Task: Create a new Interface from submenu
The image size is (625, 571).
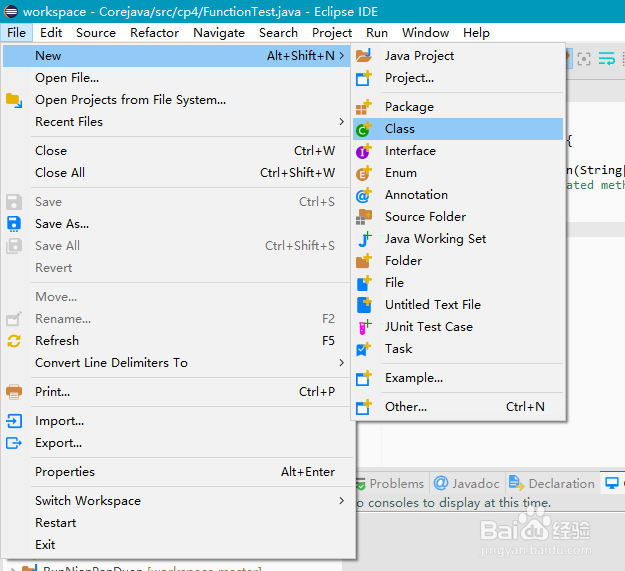Action: click(x=458, y=151)
